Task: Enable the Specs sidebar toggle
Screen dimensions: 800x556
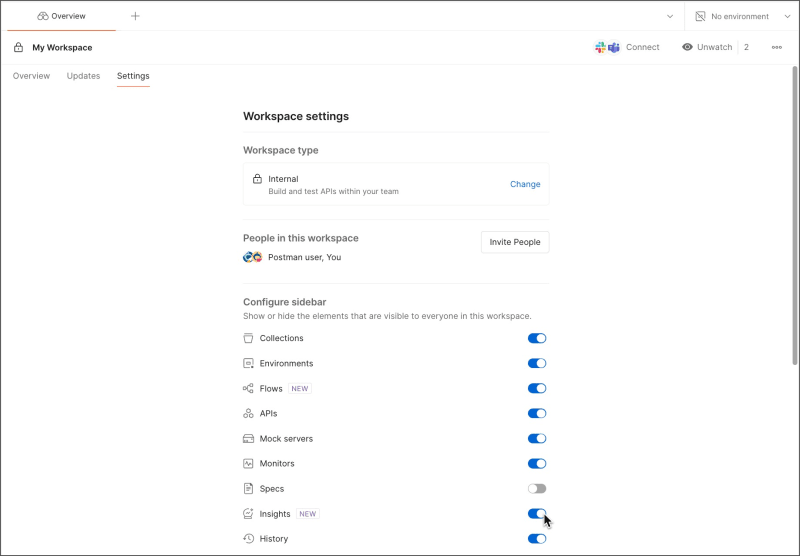Action: click(x=537, y=488)
